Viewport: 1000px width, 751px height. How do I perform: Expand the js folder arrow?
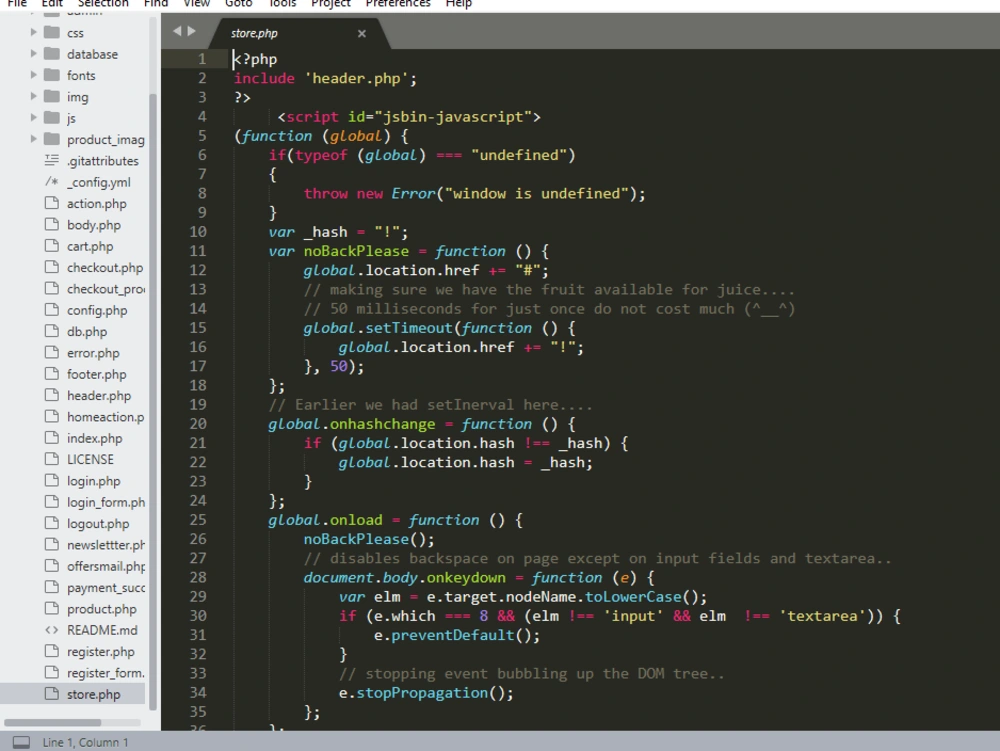(33, 117)
